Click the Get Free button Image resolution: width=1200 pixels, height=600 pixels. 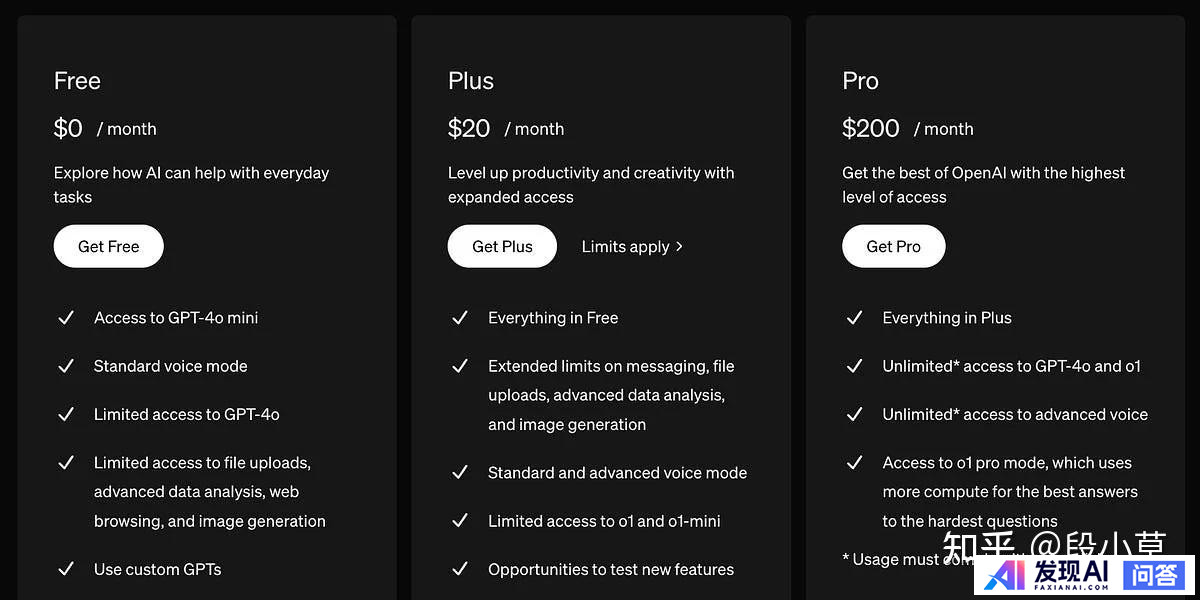tap(108, 246)
